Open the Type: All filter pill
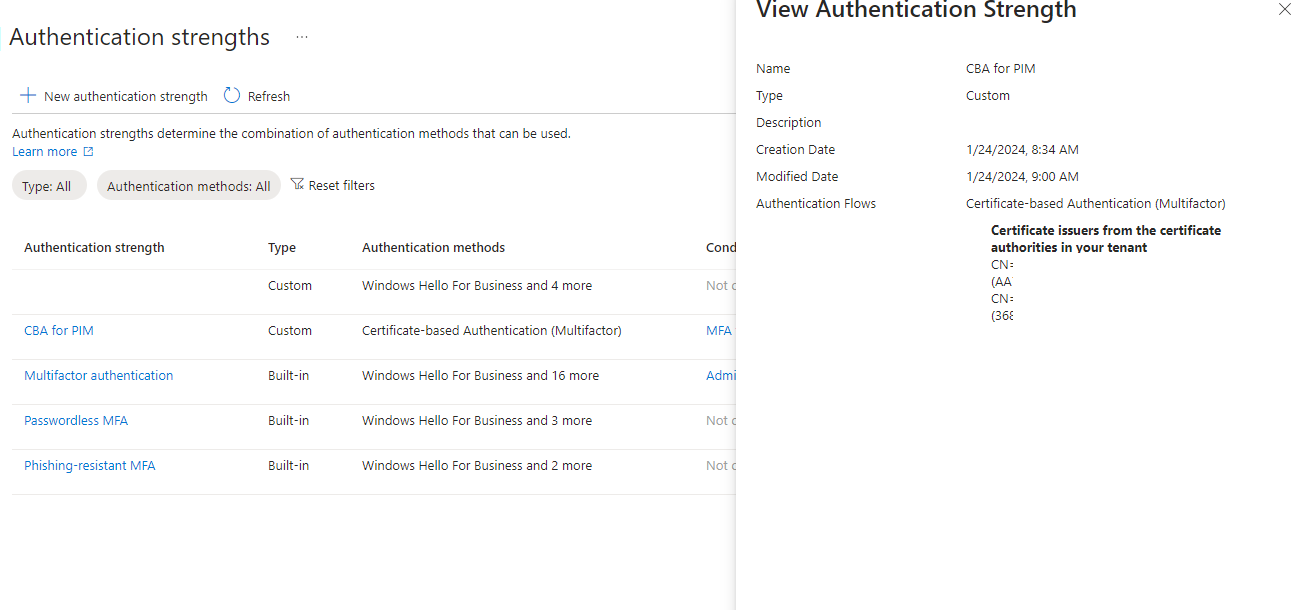1310x611 pixels. coord(49,186)
